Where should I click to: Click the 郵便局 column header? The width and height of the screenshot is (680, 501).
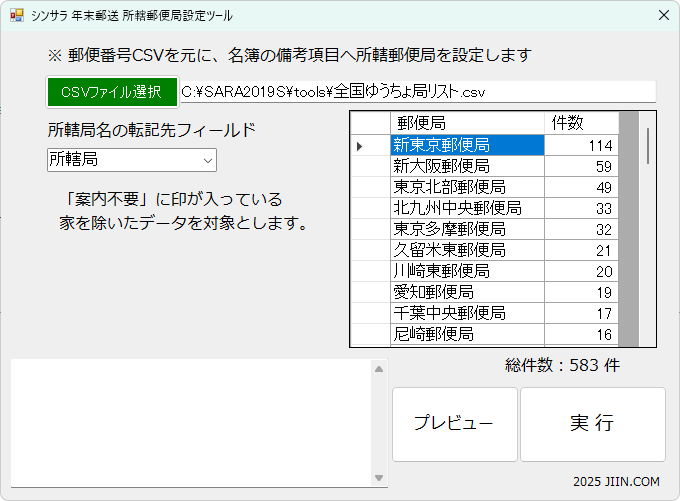467,122
